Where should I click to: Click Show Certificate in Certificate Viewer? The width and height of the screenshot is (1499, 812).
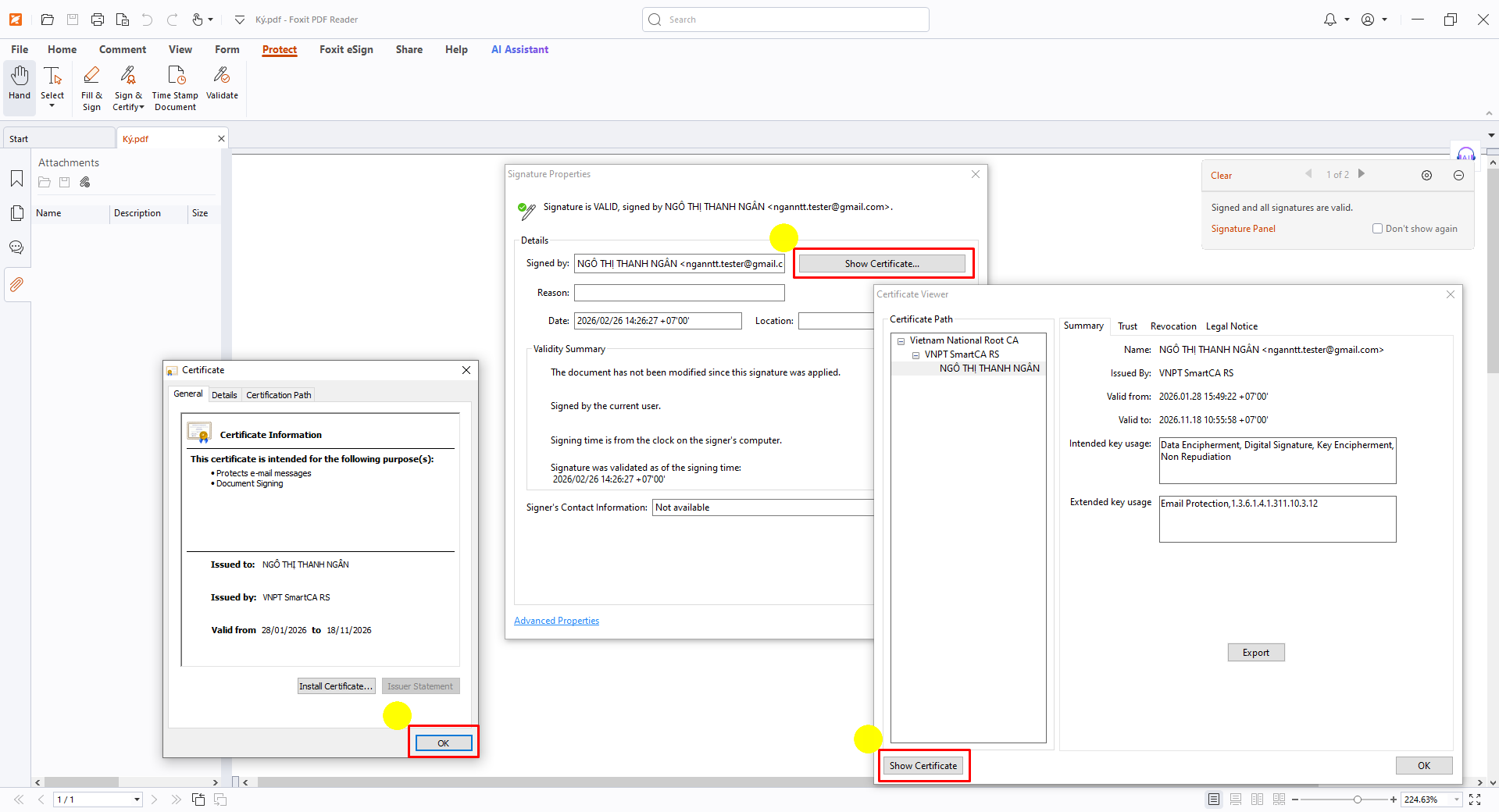click(923, 766)
